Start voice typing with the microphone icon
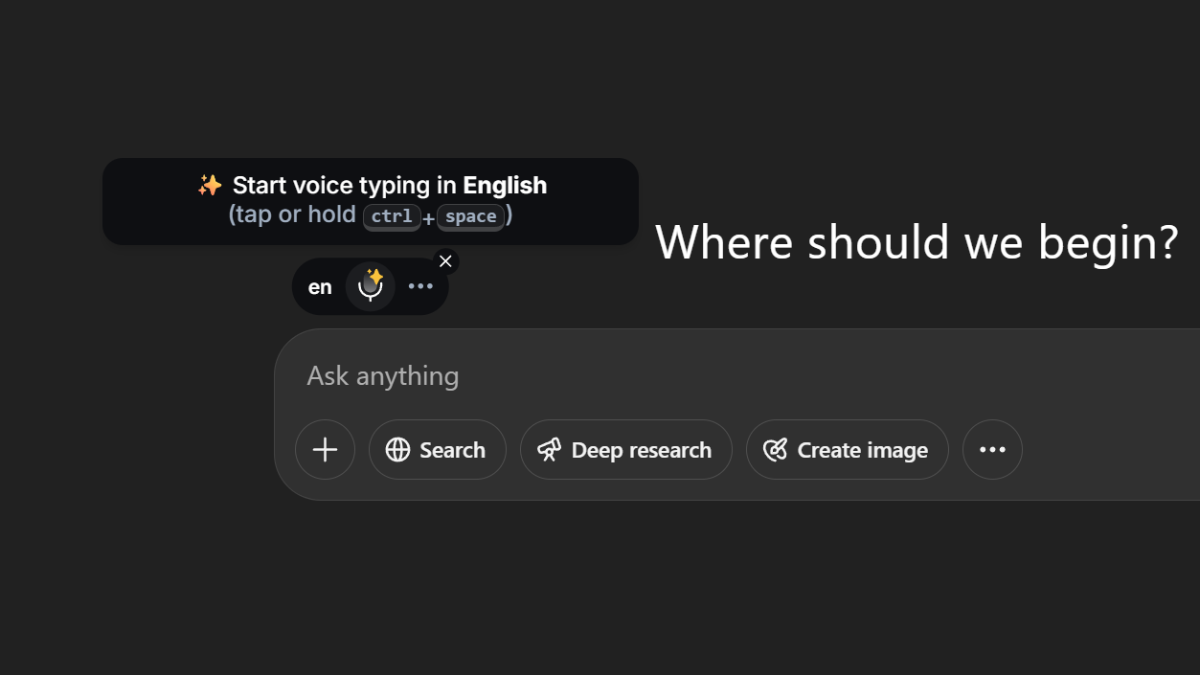This screenshot has width=1200, height=675. tap(371, 286)
